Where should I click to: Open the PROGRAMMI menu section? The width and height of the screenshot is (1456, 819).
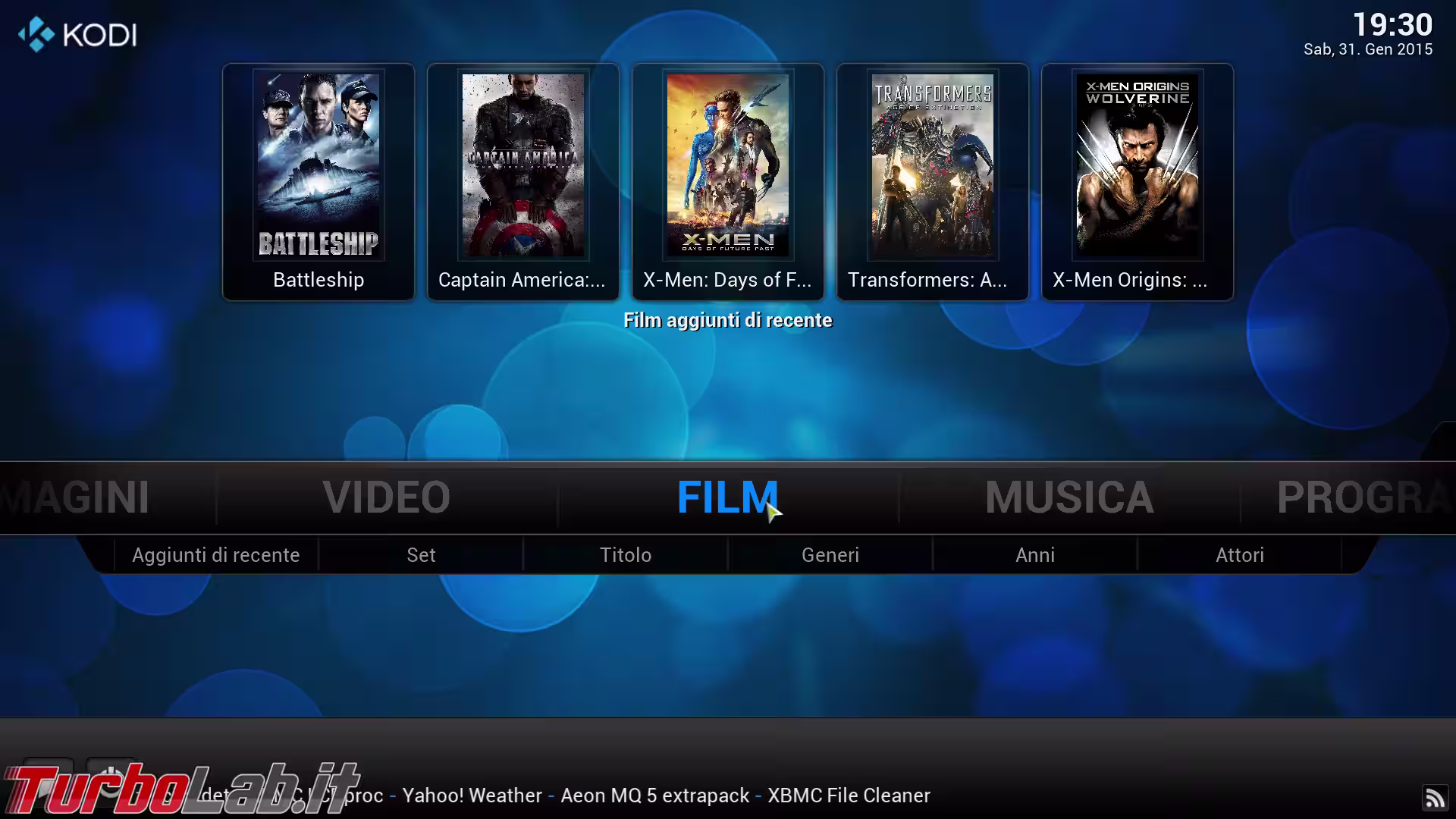pos(1365,497)
